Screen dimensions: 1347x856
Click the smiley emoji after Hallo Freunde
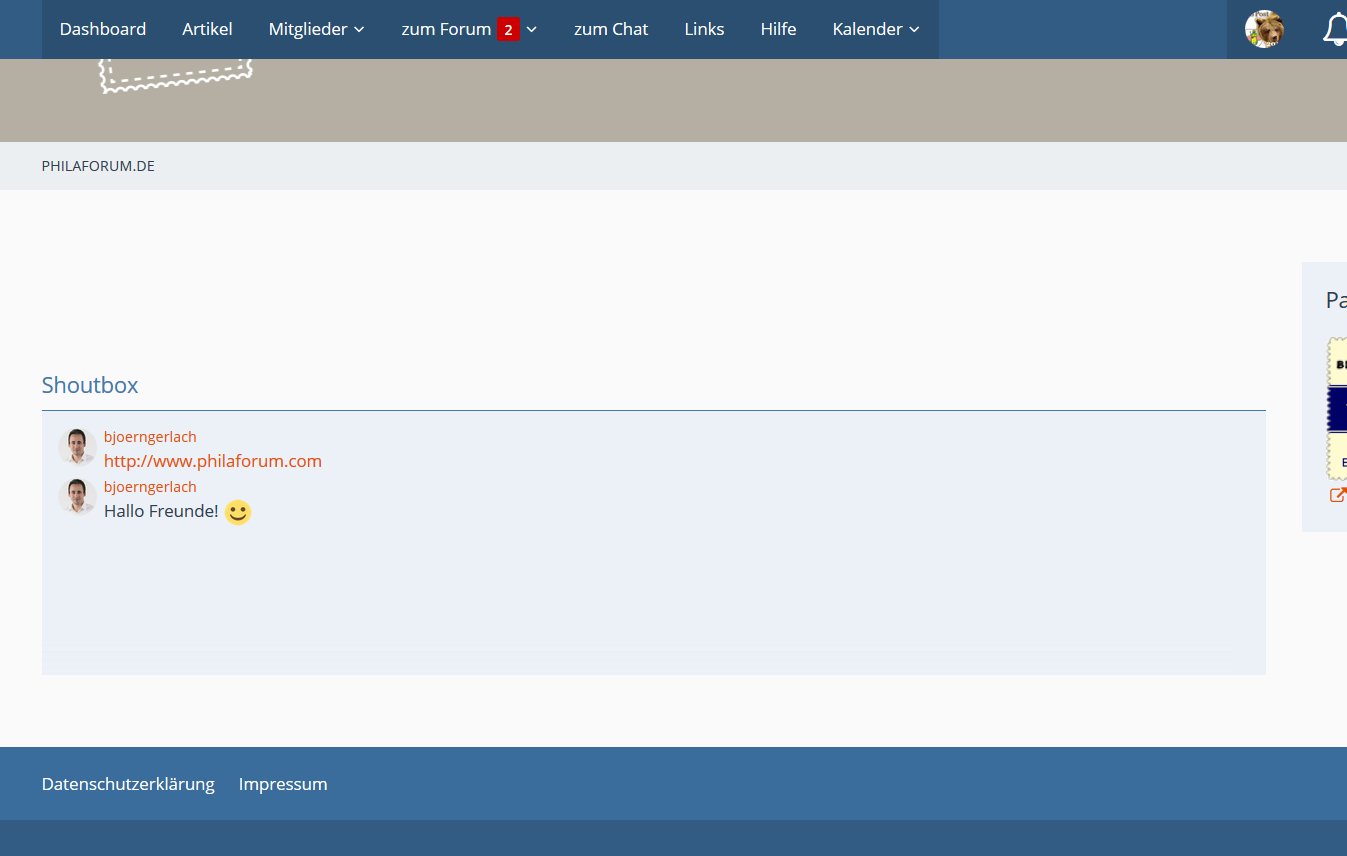point(237,513)
